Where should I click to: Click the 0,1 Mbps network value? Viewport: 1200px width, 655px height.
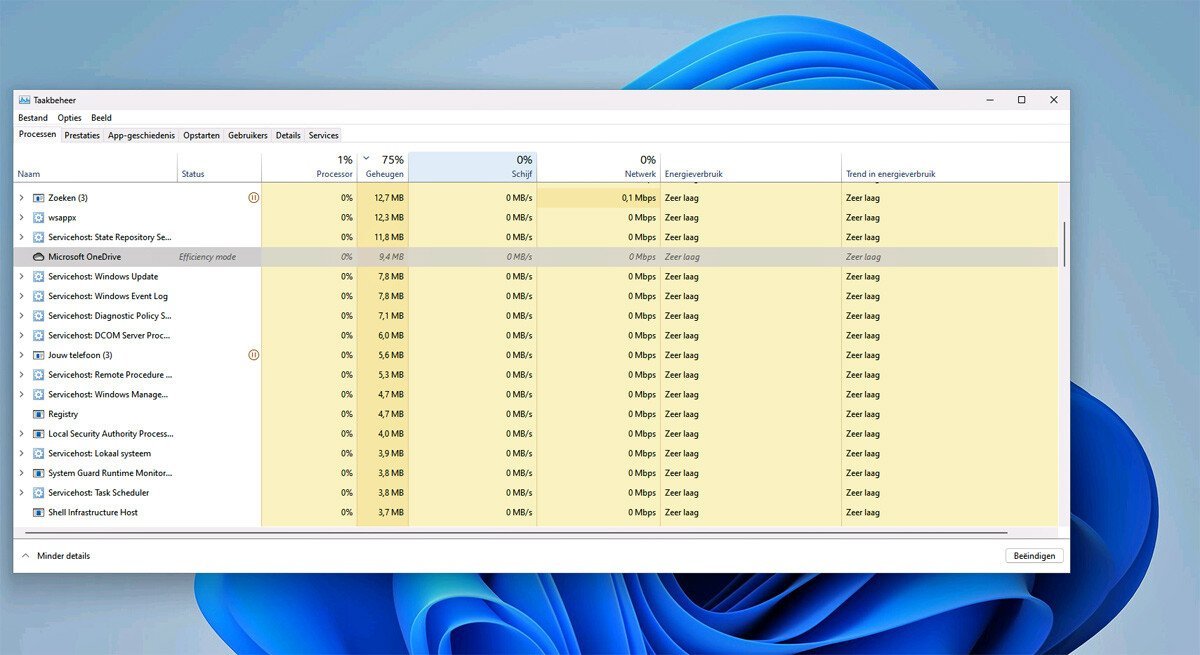[x=639, y=198]
